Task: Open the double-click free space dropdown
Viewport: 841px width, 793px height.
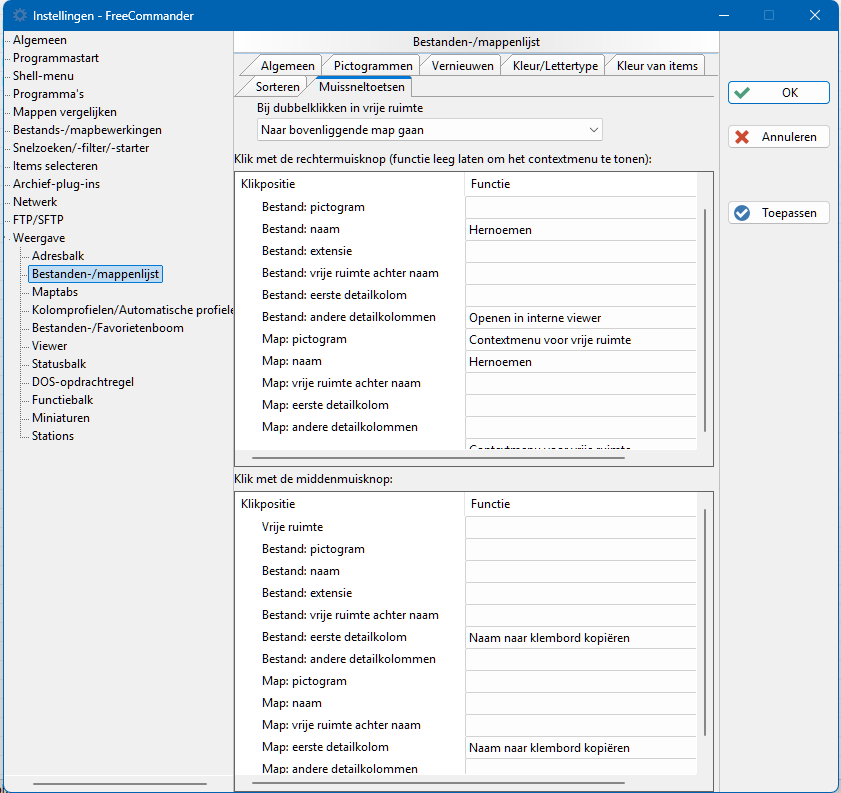Action: point(430,130)
